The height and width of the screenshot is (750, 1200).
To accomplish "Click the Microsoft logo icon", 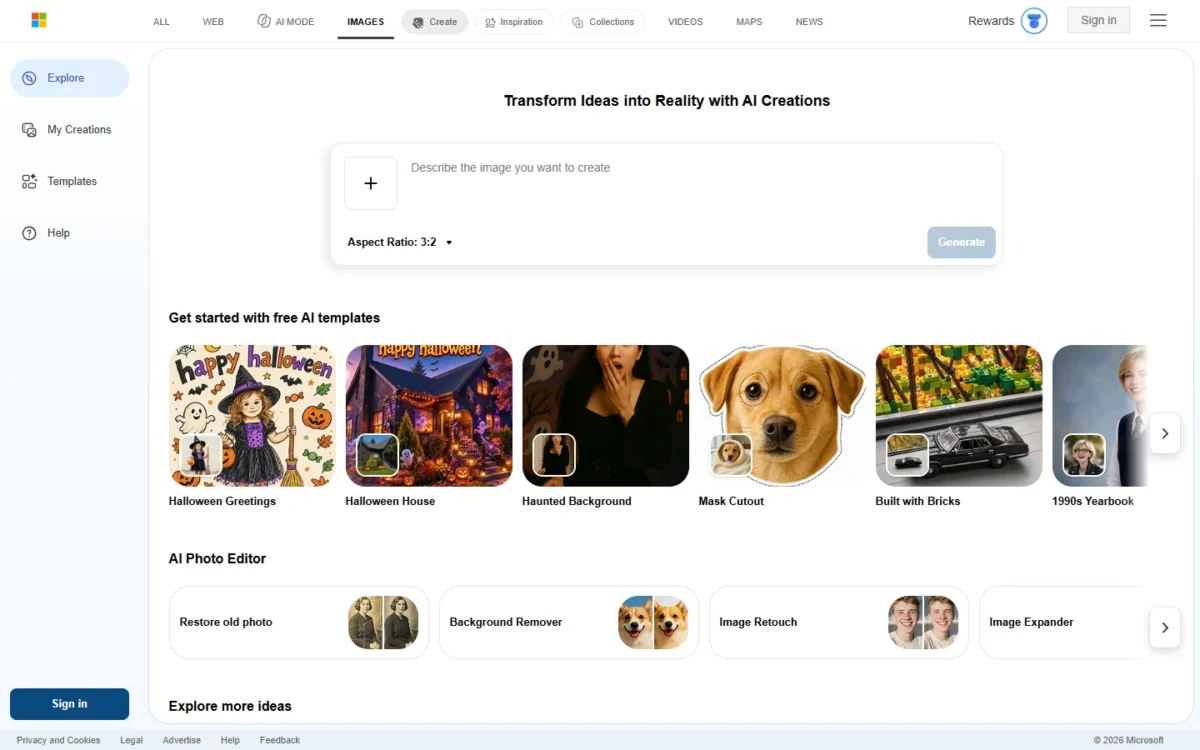I will (39, 20).
